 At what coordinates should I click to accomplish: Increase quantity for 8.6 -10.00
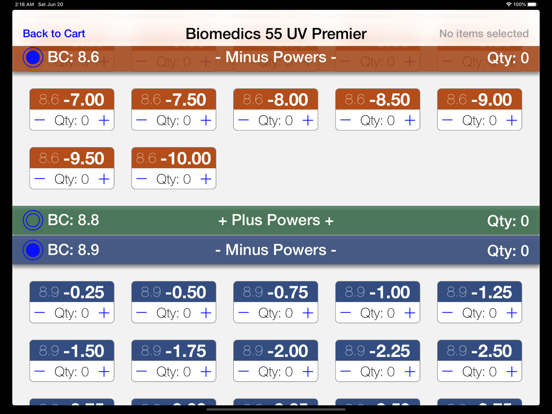(206, 179)
